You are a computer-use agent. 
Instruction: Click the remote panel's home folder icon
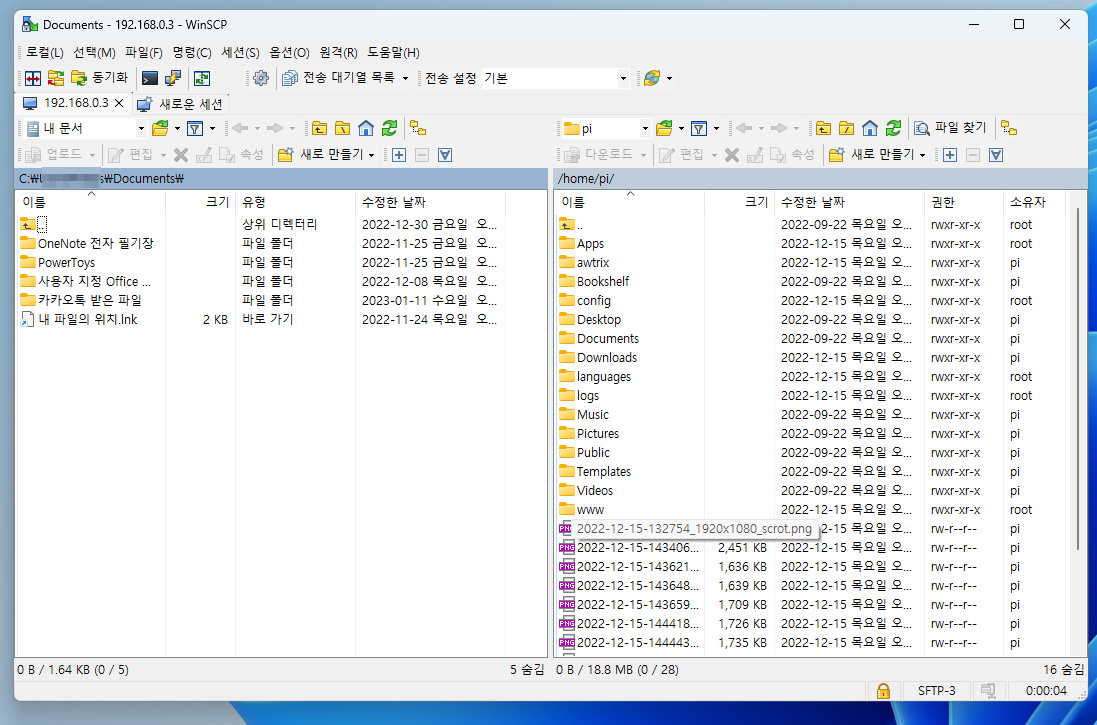click(x=868, y=130)
